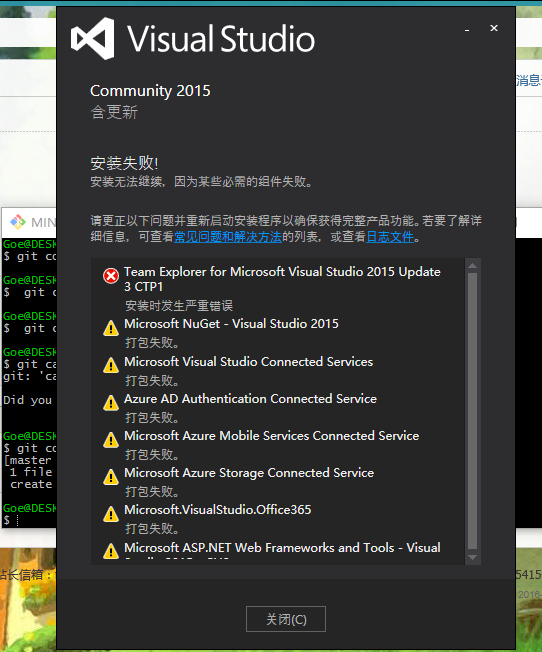Click warning icon for Azure Storage Connected Service

point(111,477)
